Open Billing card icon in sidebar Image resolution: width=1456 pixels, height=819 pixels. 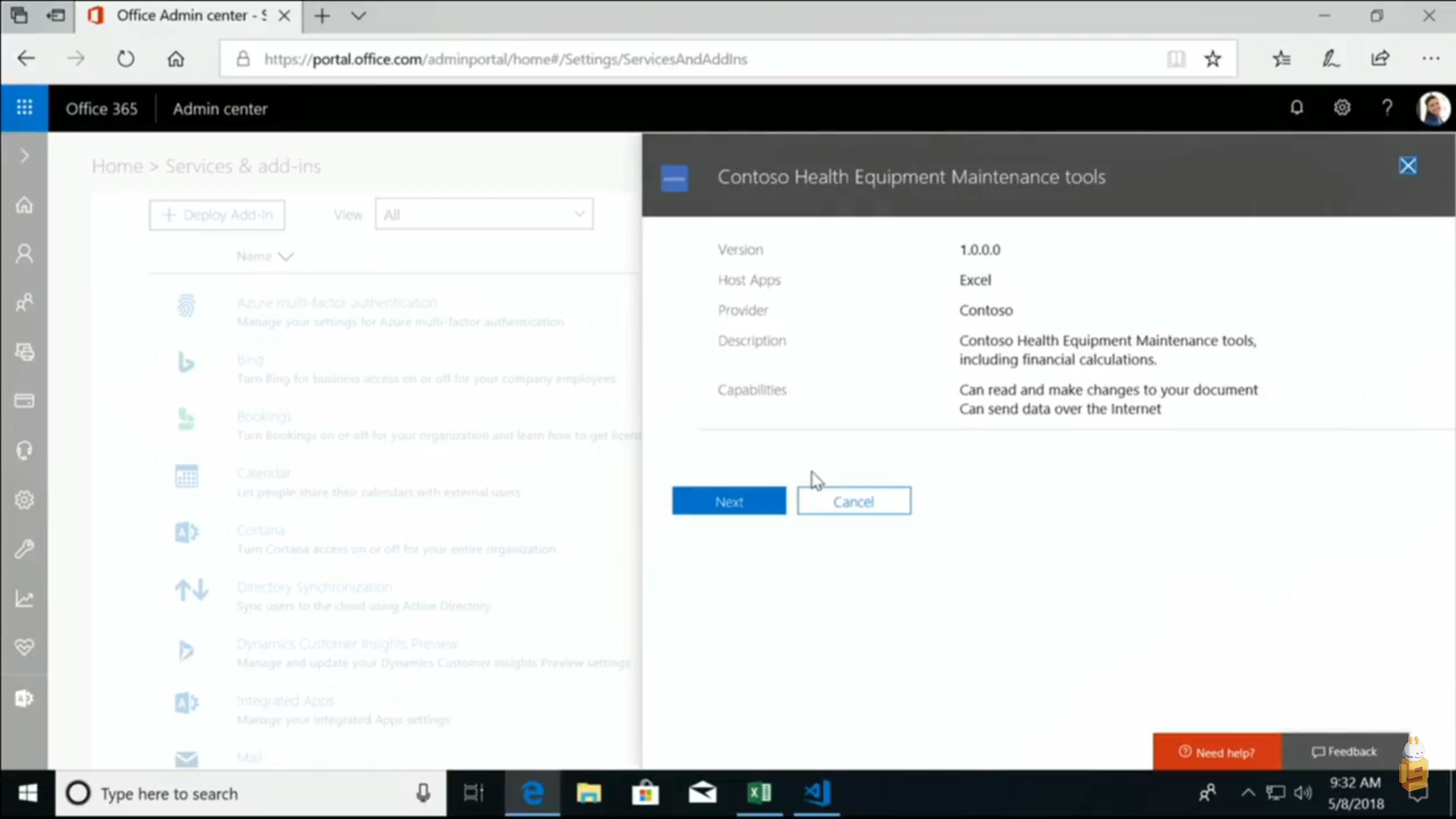24,401
